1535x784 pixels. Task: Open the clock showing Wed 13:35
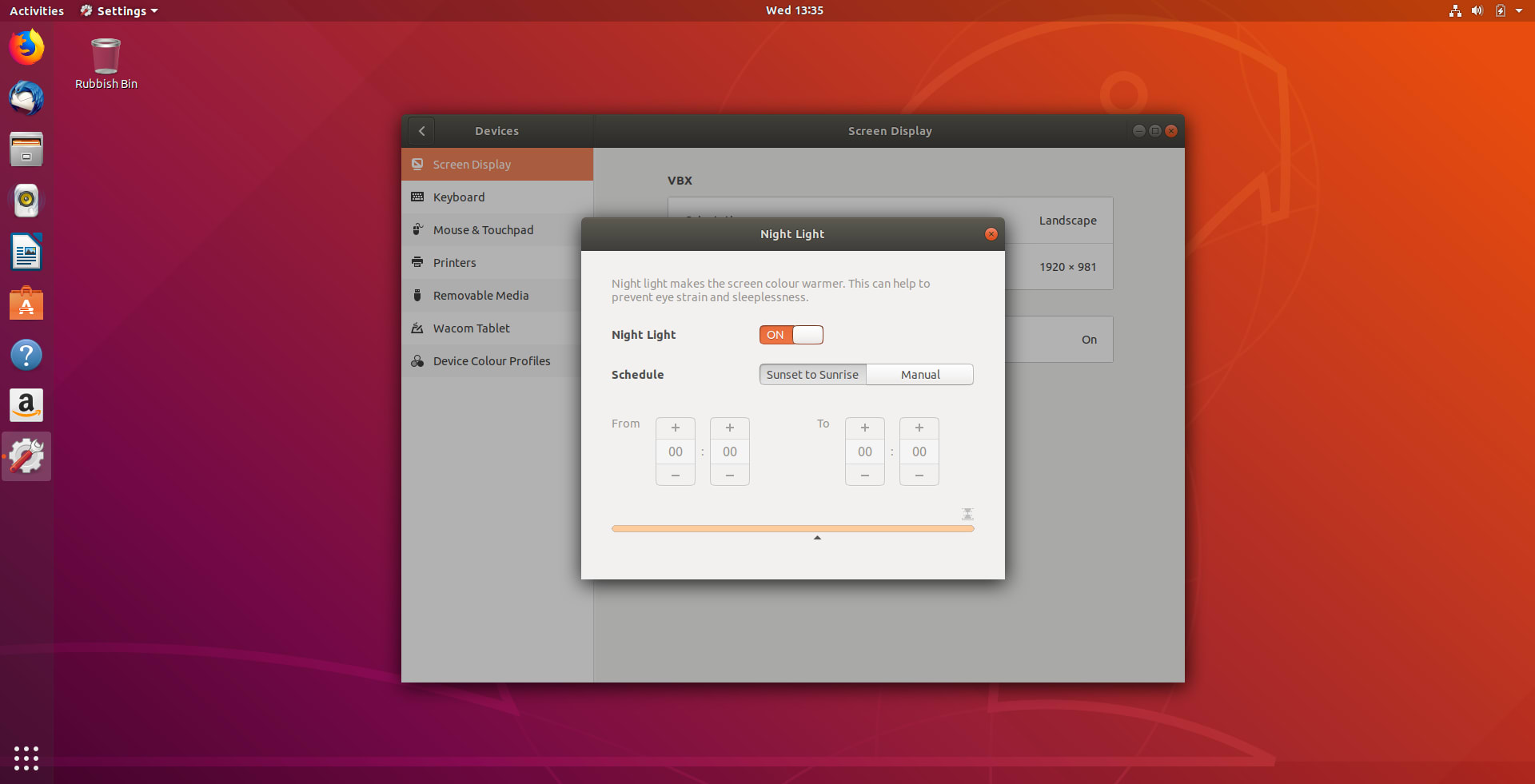tap(795, 10)
